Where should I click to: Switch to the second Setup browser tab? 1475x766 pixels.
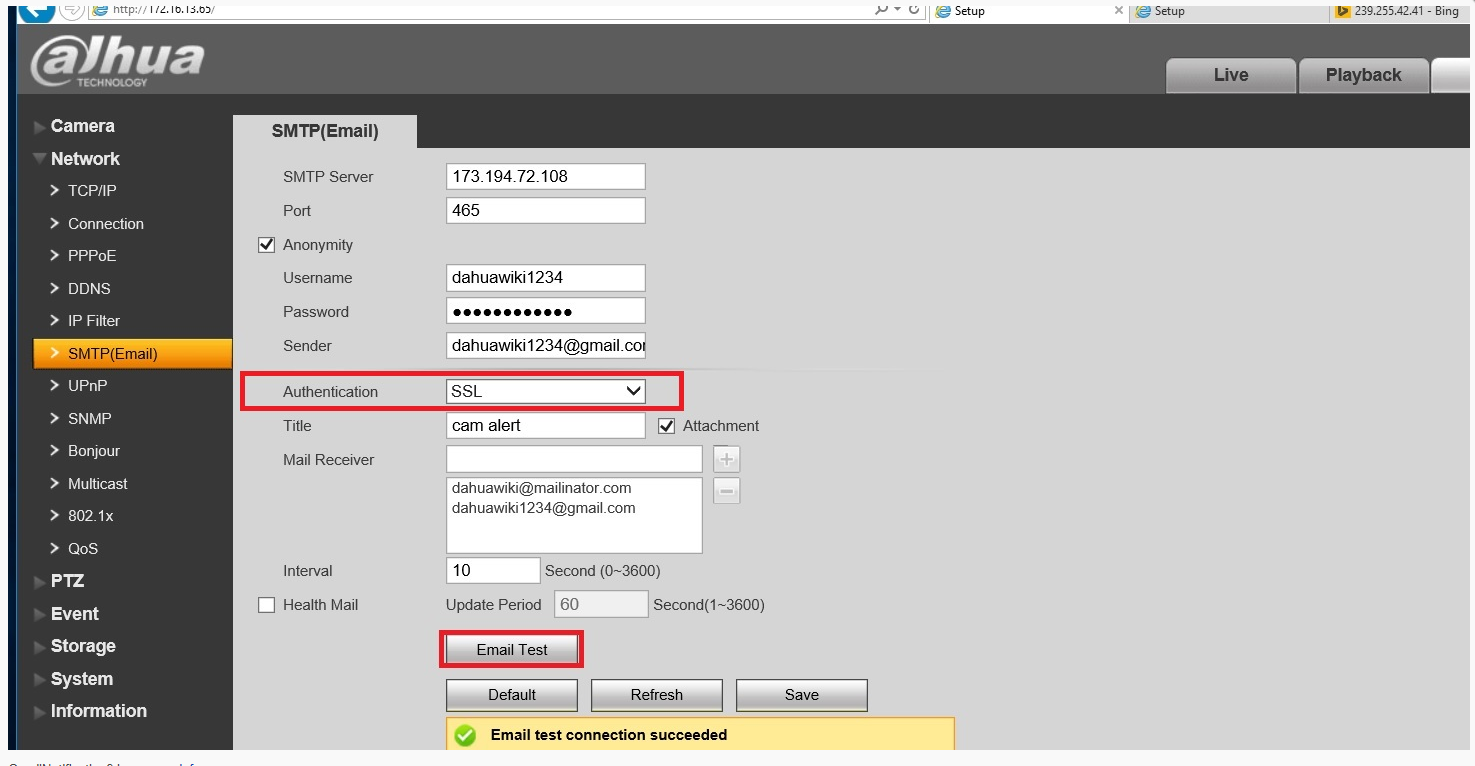tap(1228, 11)
